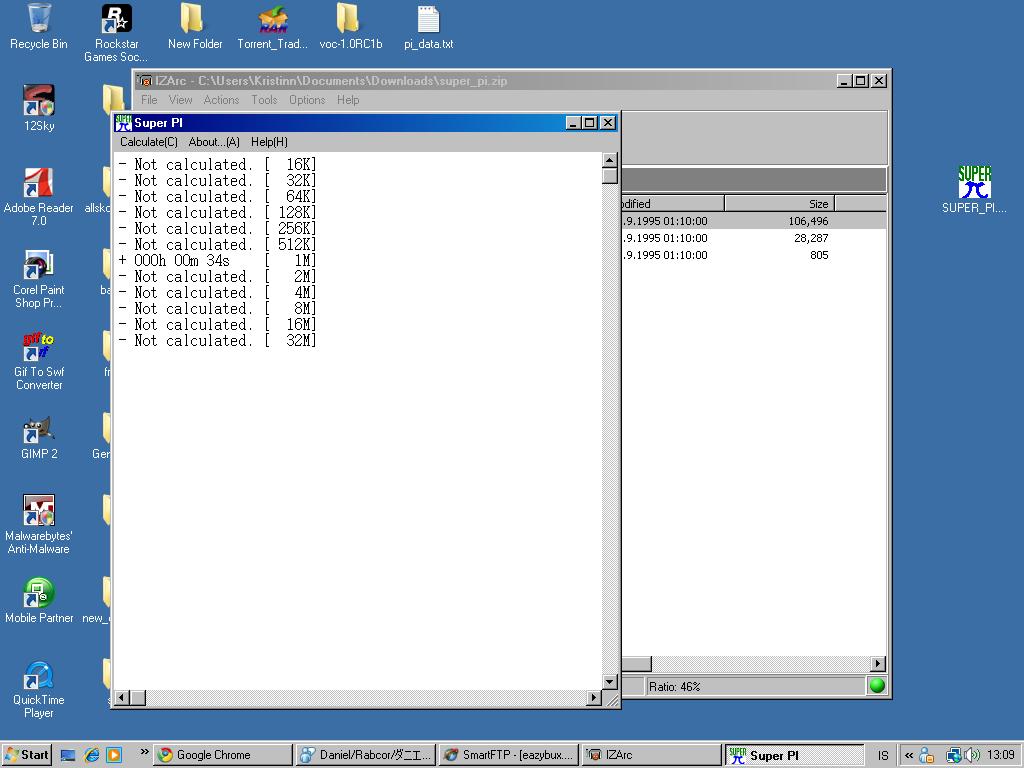This screenshot has width=1024, height=768.
Task: Expand hidden Quick Launch items chevron
Action: click(x=144, y=753)
